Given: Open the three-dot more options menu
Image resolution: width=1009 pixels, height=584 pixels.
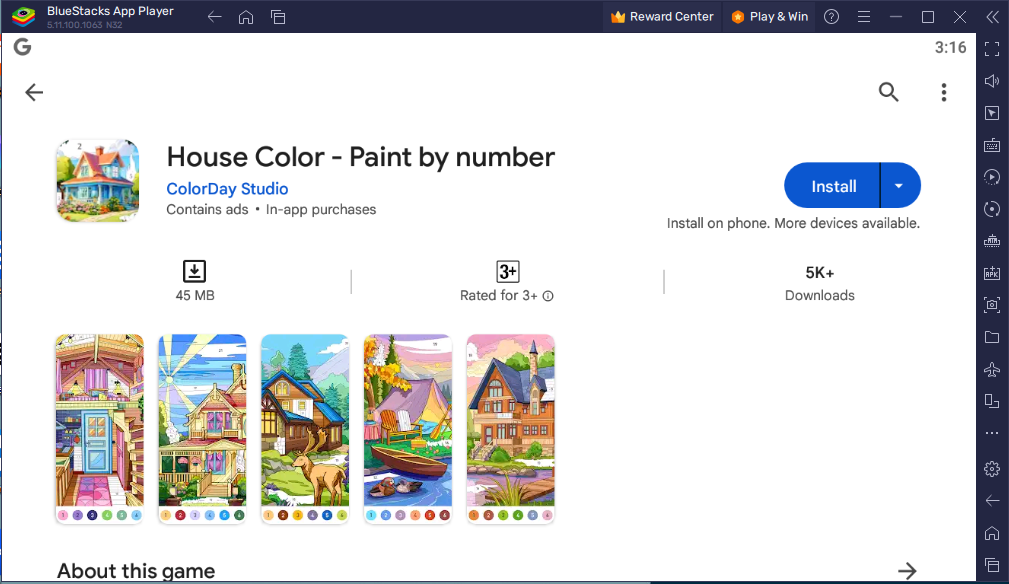Looking at the screenshot, I should [x=944, y=92].
